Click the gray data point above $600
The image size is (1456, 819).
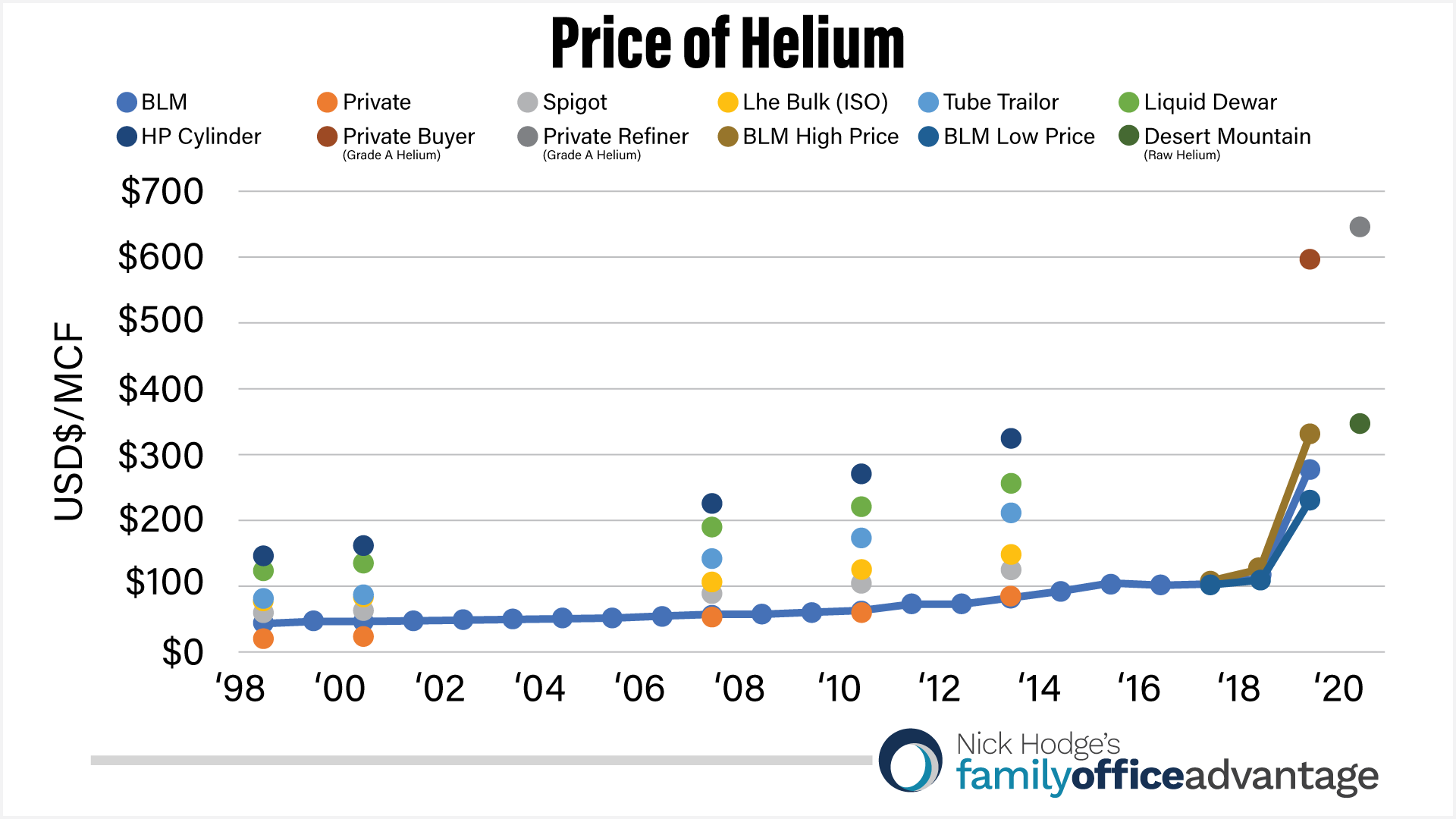pos(1360,227)
